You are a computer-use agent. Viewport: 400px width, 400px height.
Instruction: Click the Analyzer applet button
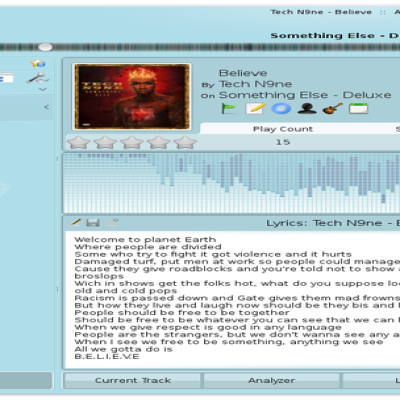coord(271,380)
